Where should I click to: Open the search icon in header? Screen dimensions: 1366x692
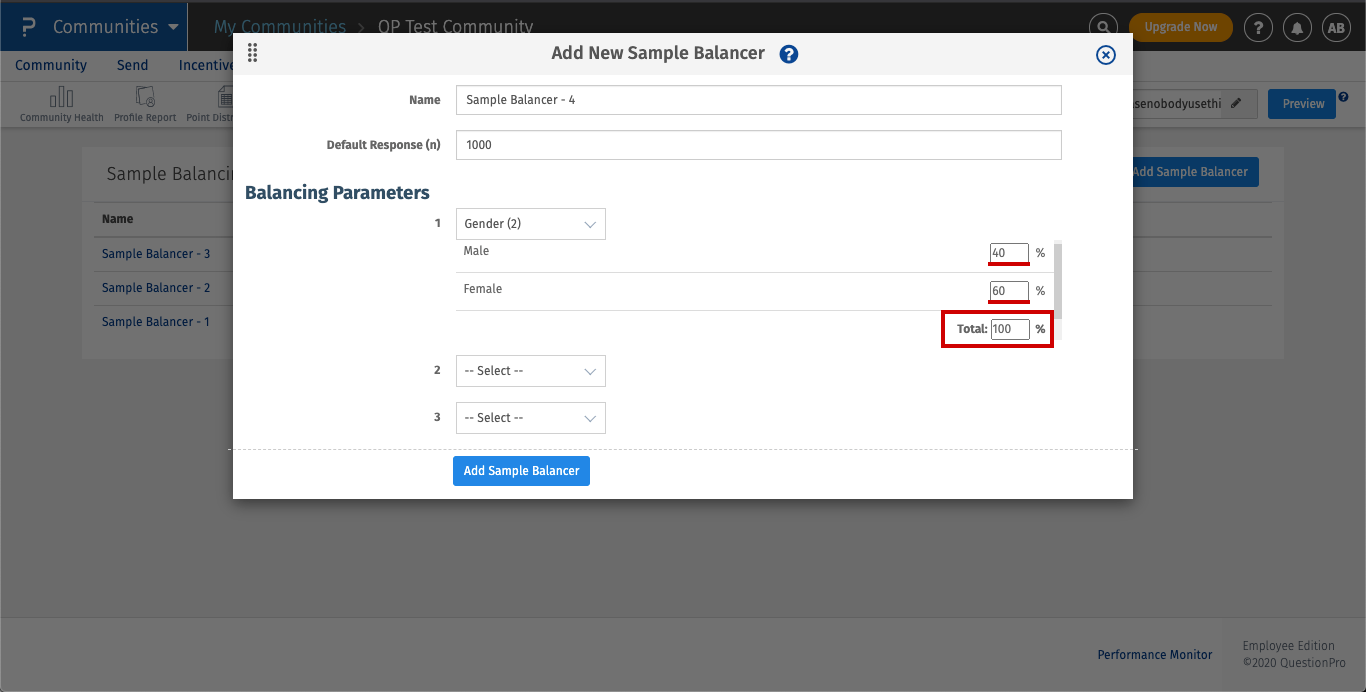(x=1102, y=27)
